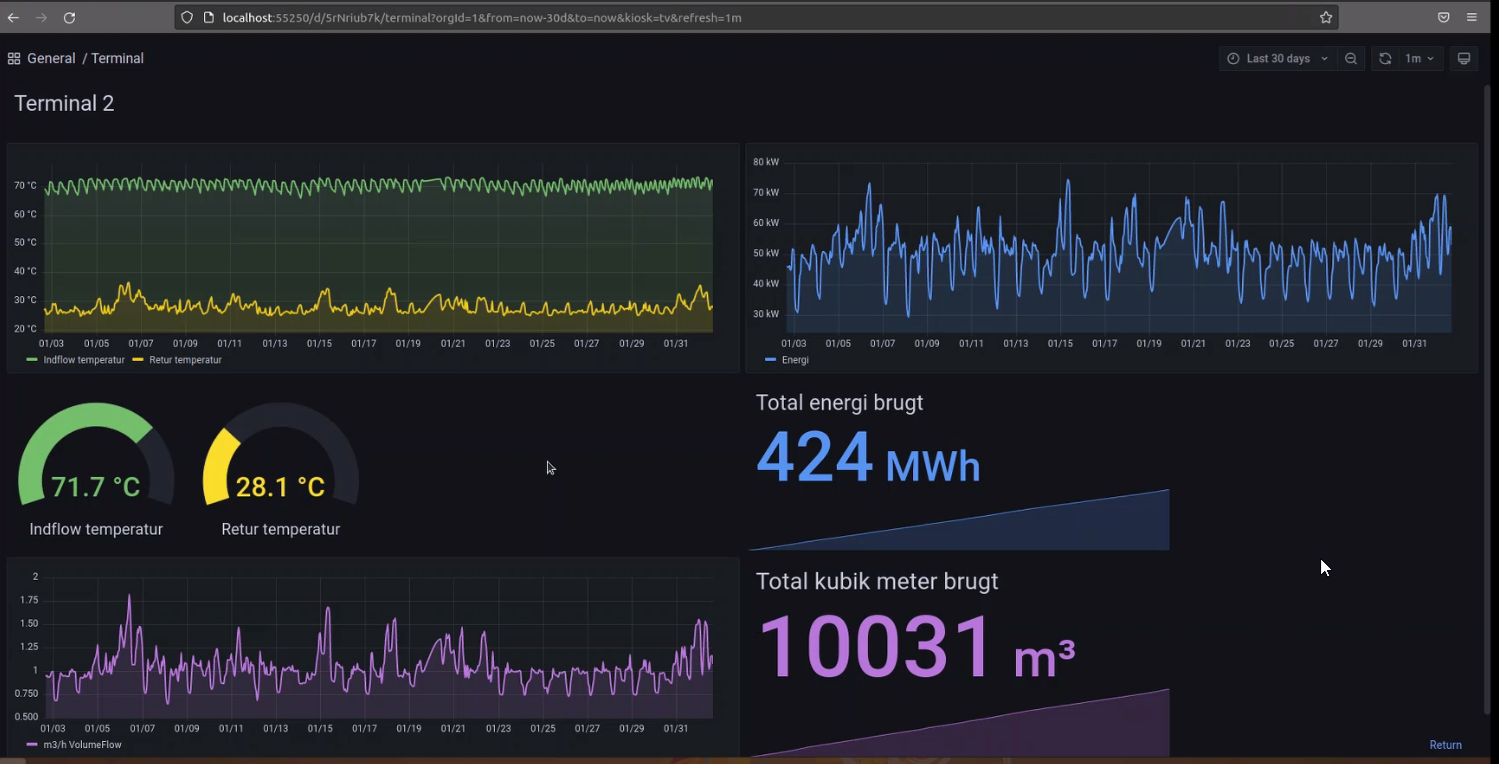Go forward in browser history

(41, 18)
